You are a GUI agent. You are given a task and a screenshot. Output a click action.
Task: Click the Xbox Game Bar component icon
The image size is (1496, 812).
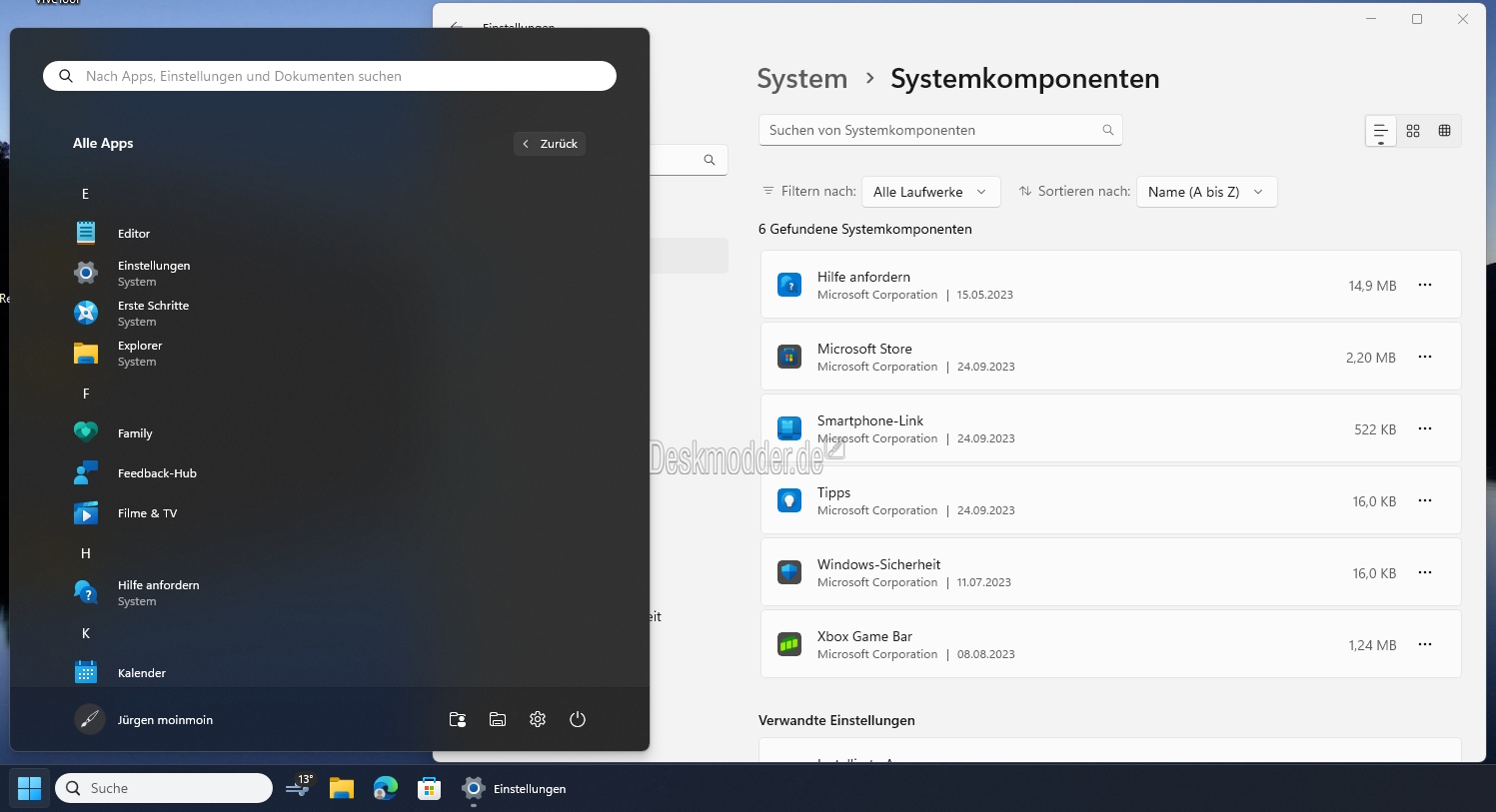(x=789, y=644)
